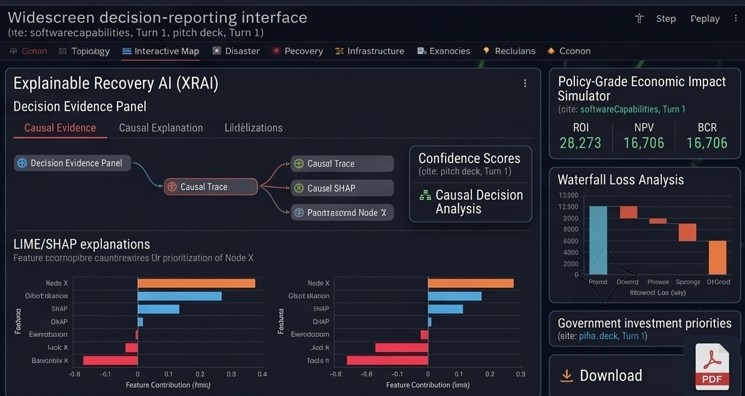Click the orange Node X bar in right chart
Viewport: 745px width, 396px height.
[x=471, y=283]
